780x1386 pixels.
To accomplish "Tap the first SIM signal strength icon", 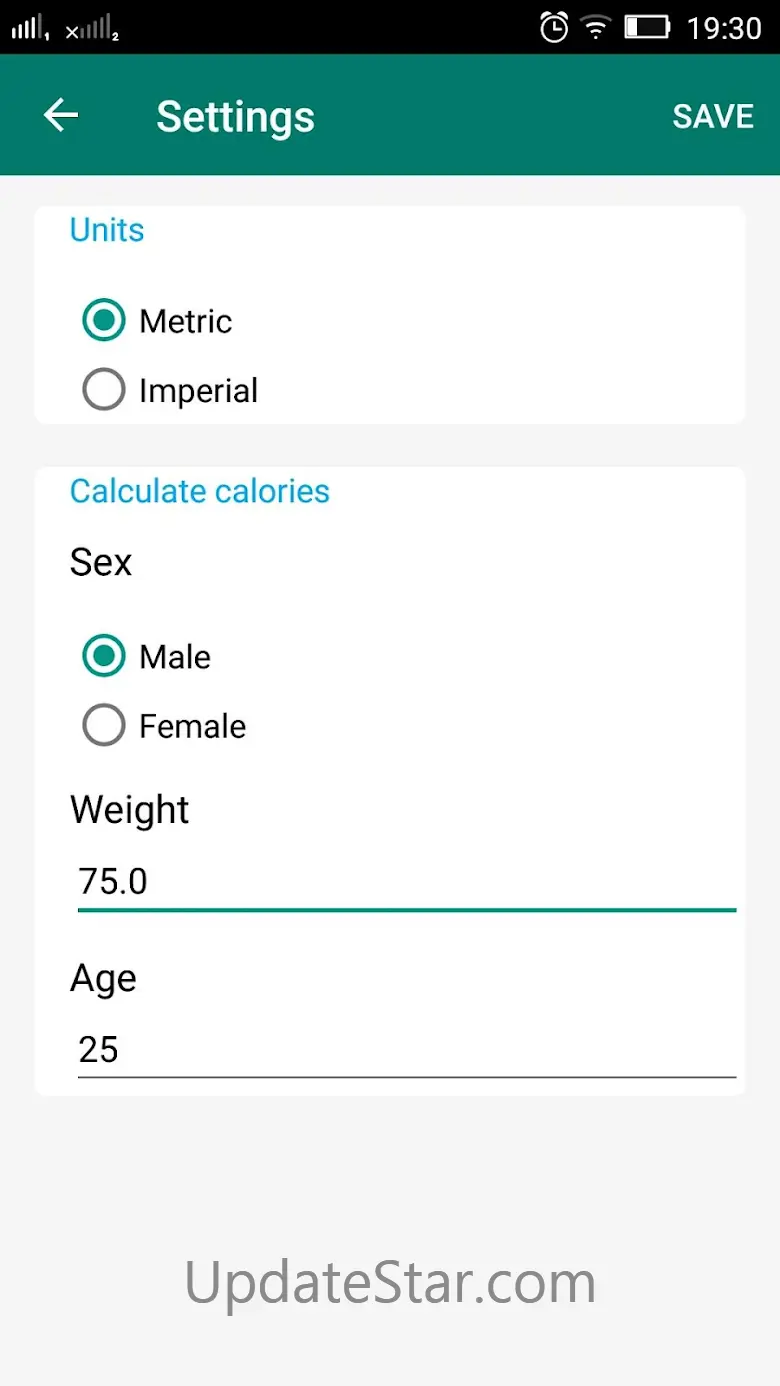I will tap(30, 28).
